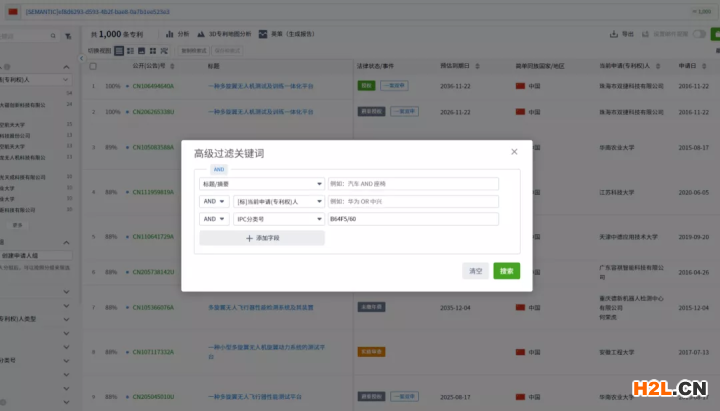
Task: Open patent CN105366076A
Action: [x=153, y=307]
